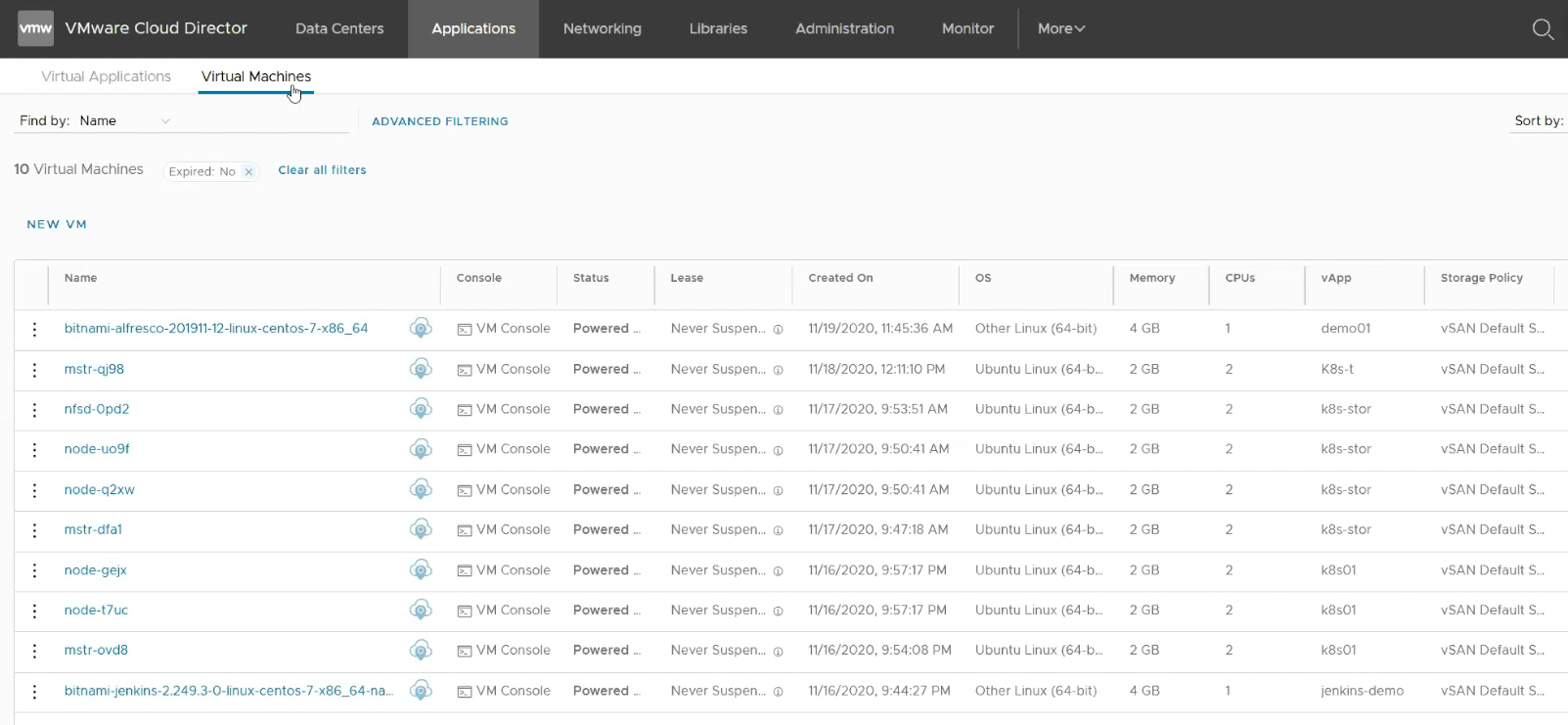Expand the More menu

click(x=1061, y=29)
